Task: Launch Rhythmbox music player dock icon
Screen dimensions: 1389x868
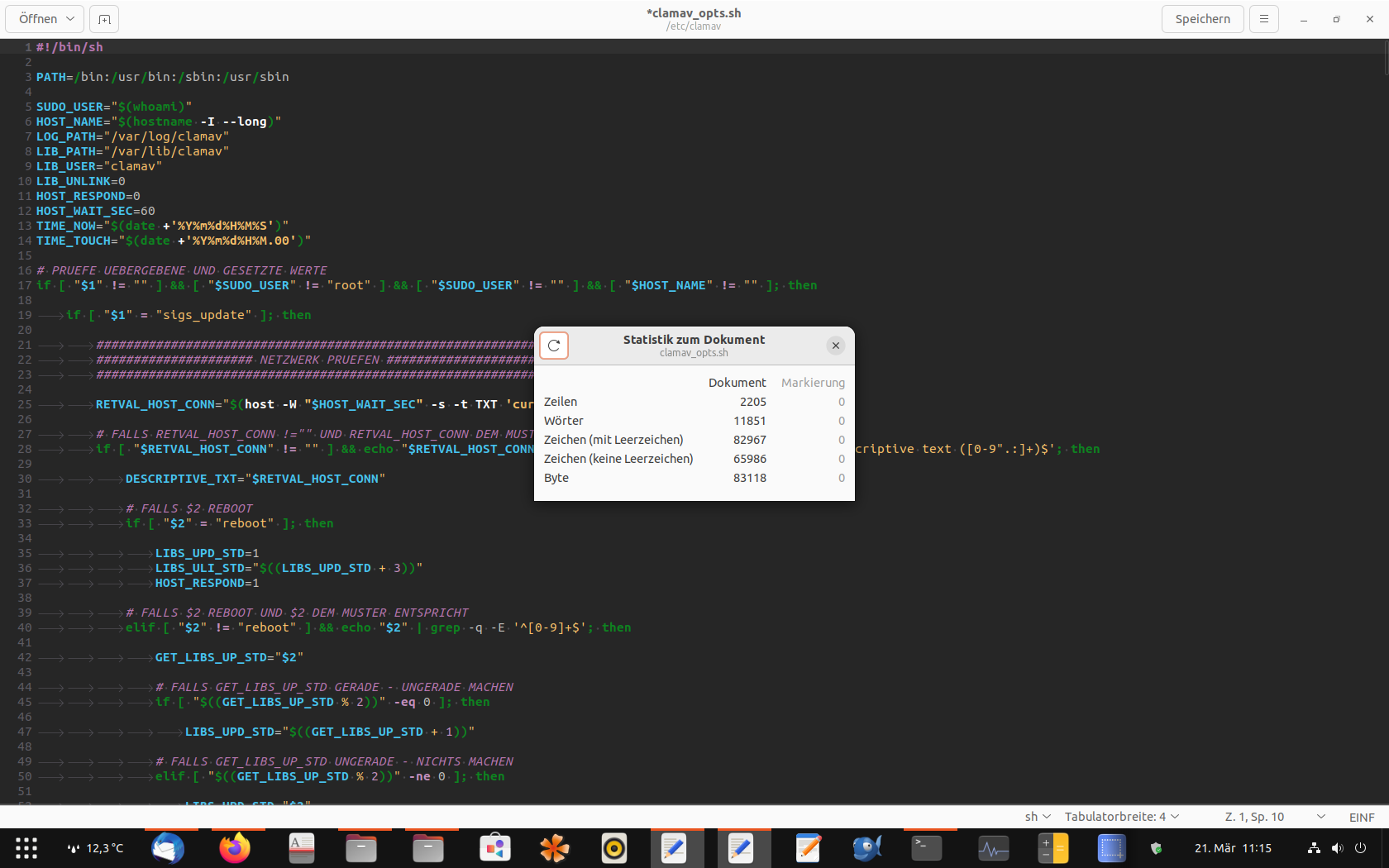Action: coord(614,848)
